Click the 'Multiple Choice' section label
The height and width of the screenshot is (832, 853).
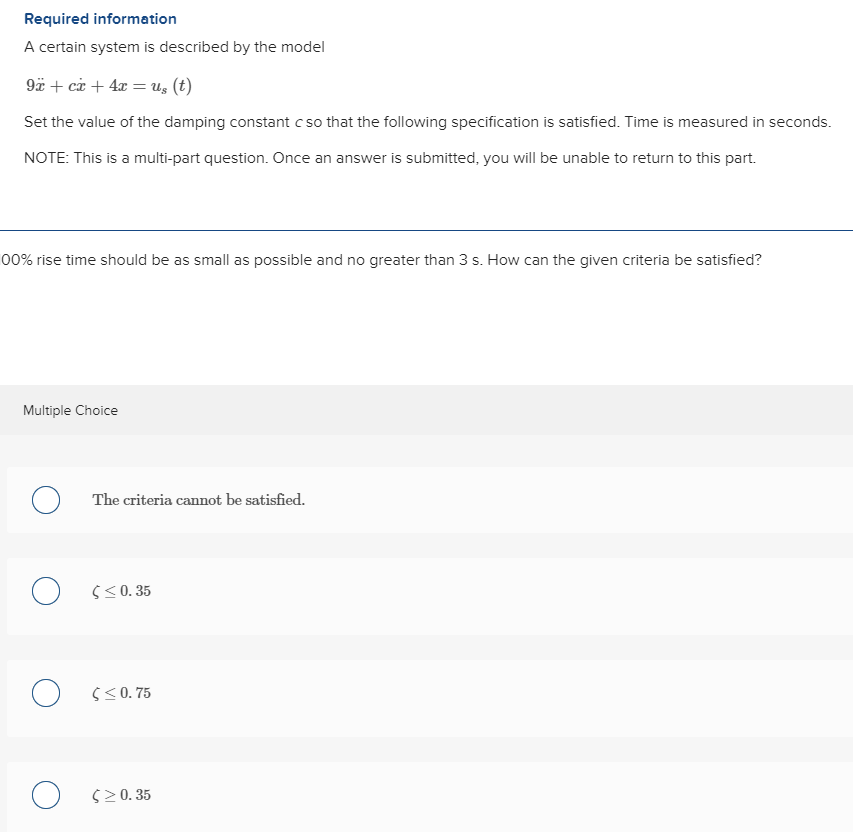click(70, 410)
